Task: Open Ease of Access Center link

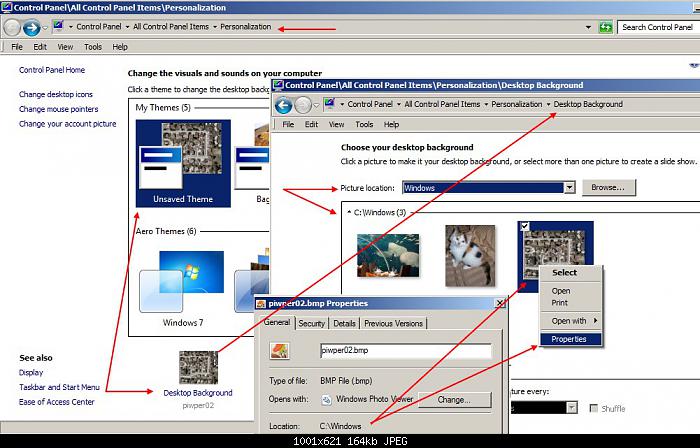Action: pos(57,402)
